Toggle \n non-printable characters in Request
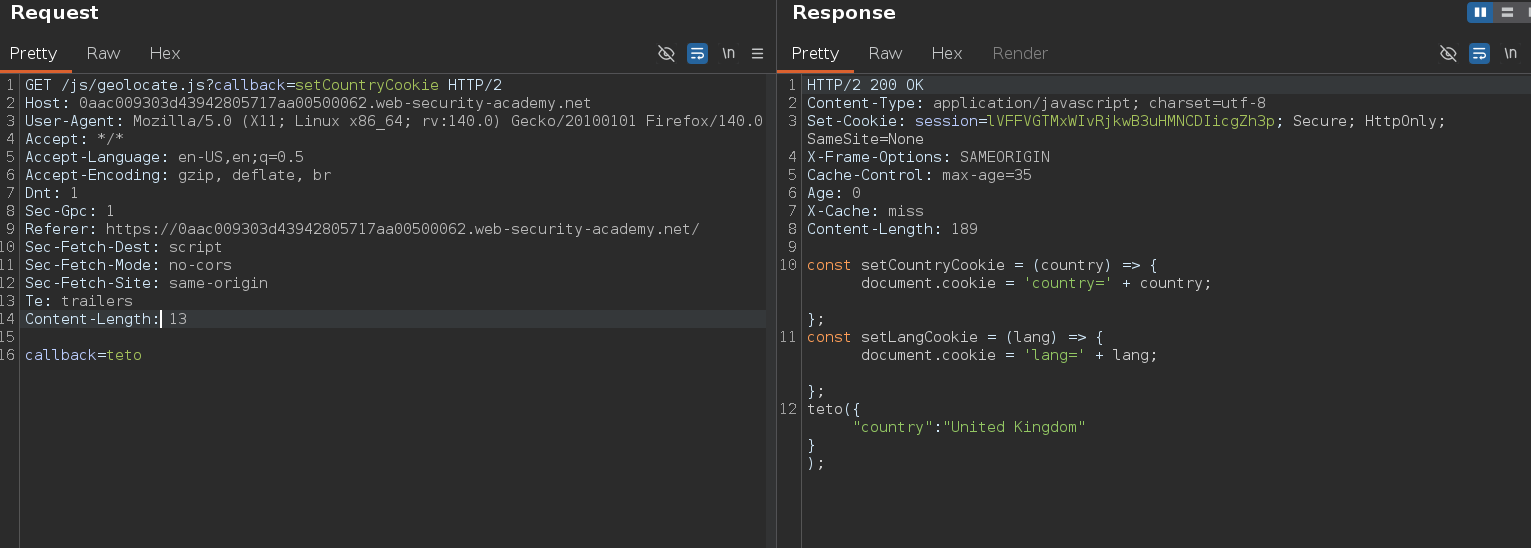 click(729, 53)
